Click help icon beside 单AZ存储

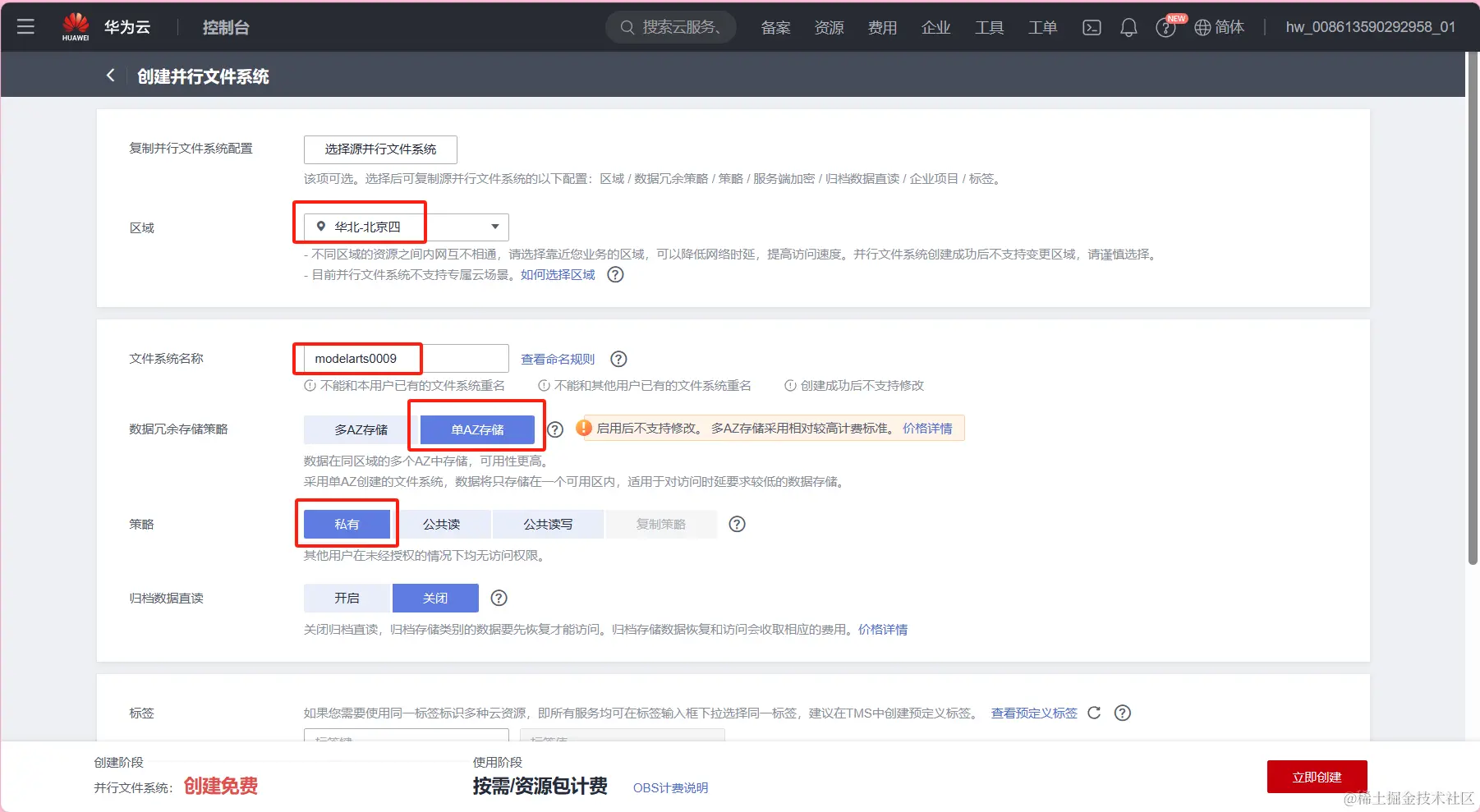(555, 429)
